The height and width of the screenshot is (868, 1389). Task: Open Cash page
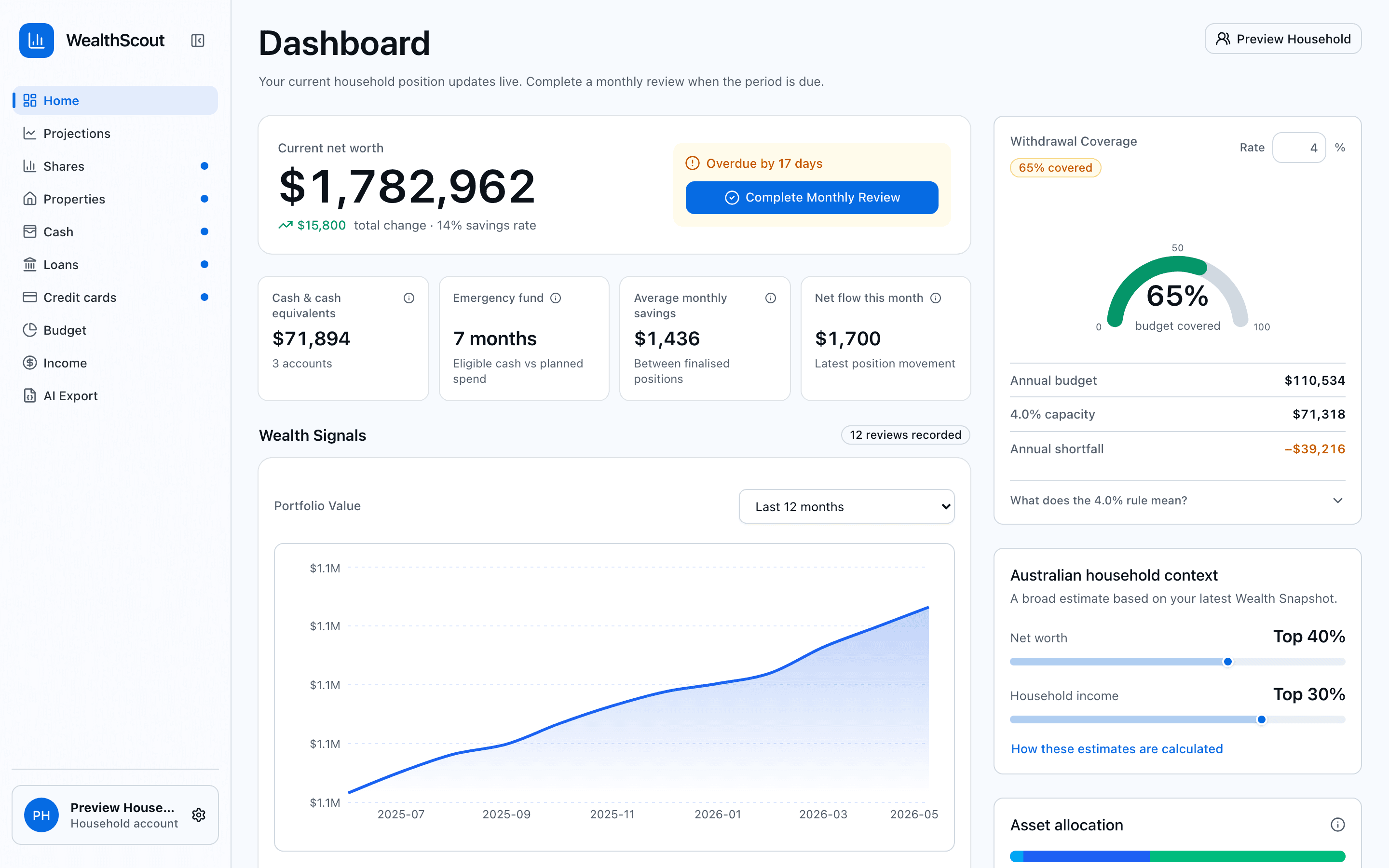click(x=115, y=231)
